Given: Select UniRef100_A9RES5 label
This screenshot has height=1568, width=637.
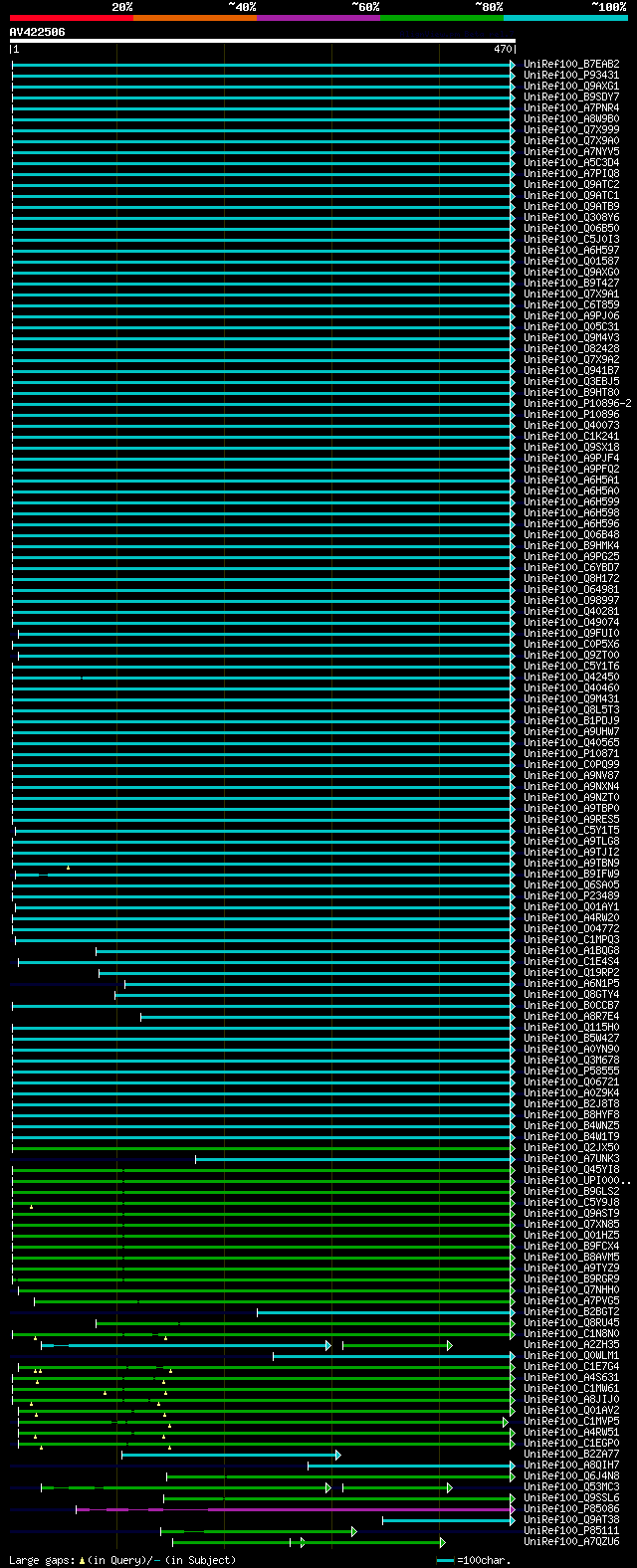Looking at the screenshot, I should (x=571, y=820).
